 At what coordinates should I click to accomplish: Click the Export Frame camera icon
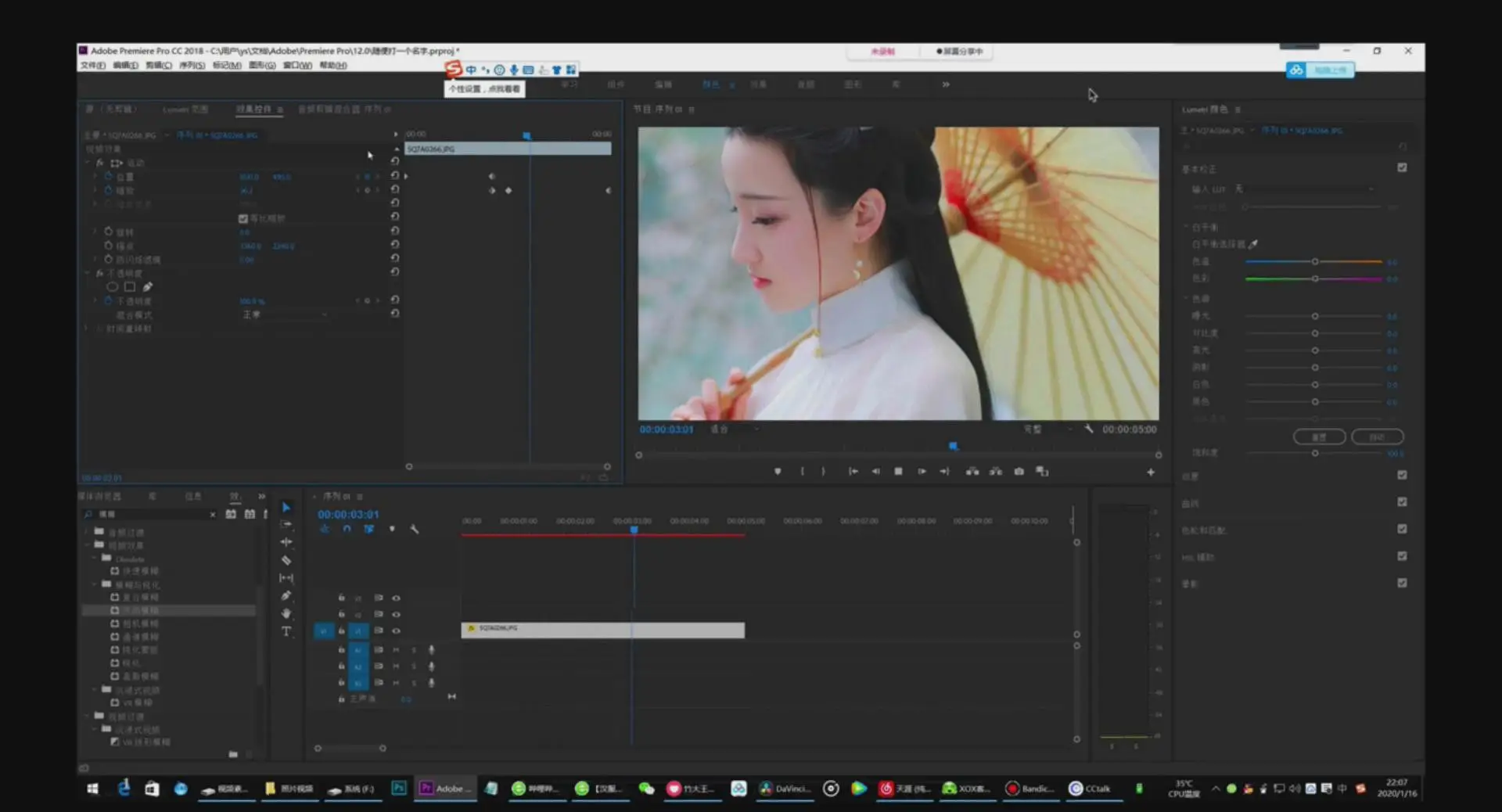coord(1019,472)
